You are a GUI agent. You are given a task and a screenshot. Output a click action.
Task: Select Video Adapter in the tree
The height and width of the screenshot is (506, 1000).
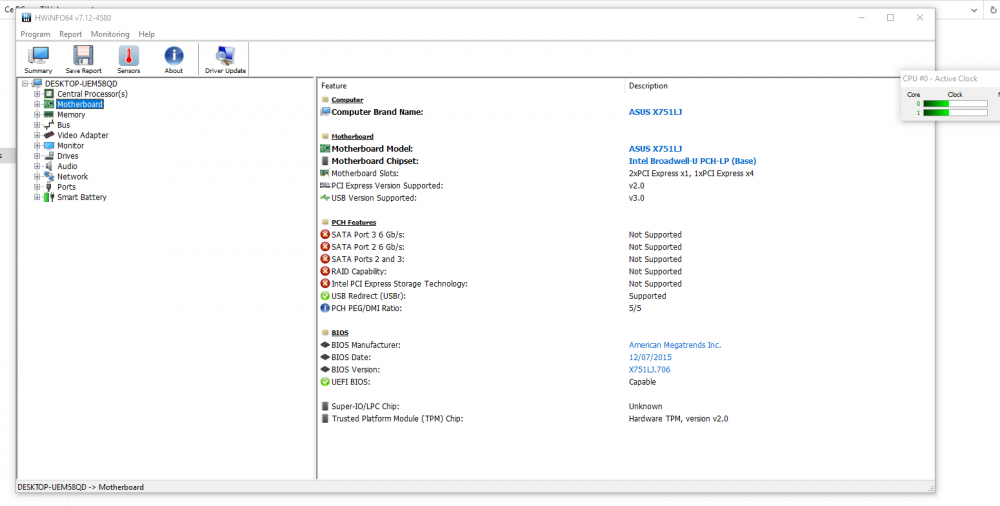82,135
